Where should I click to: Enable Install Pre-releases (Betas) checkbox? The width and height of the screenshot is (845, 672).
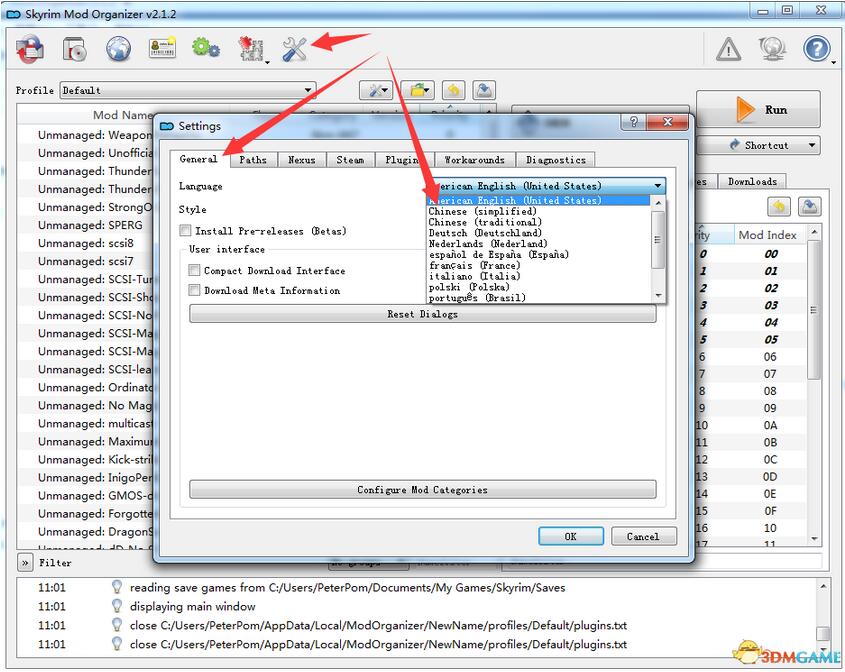point(185,231)
